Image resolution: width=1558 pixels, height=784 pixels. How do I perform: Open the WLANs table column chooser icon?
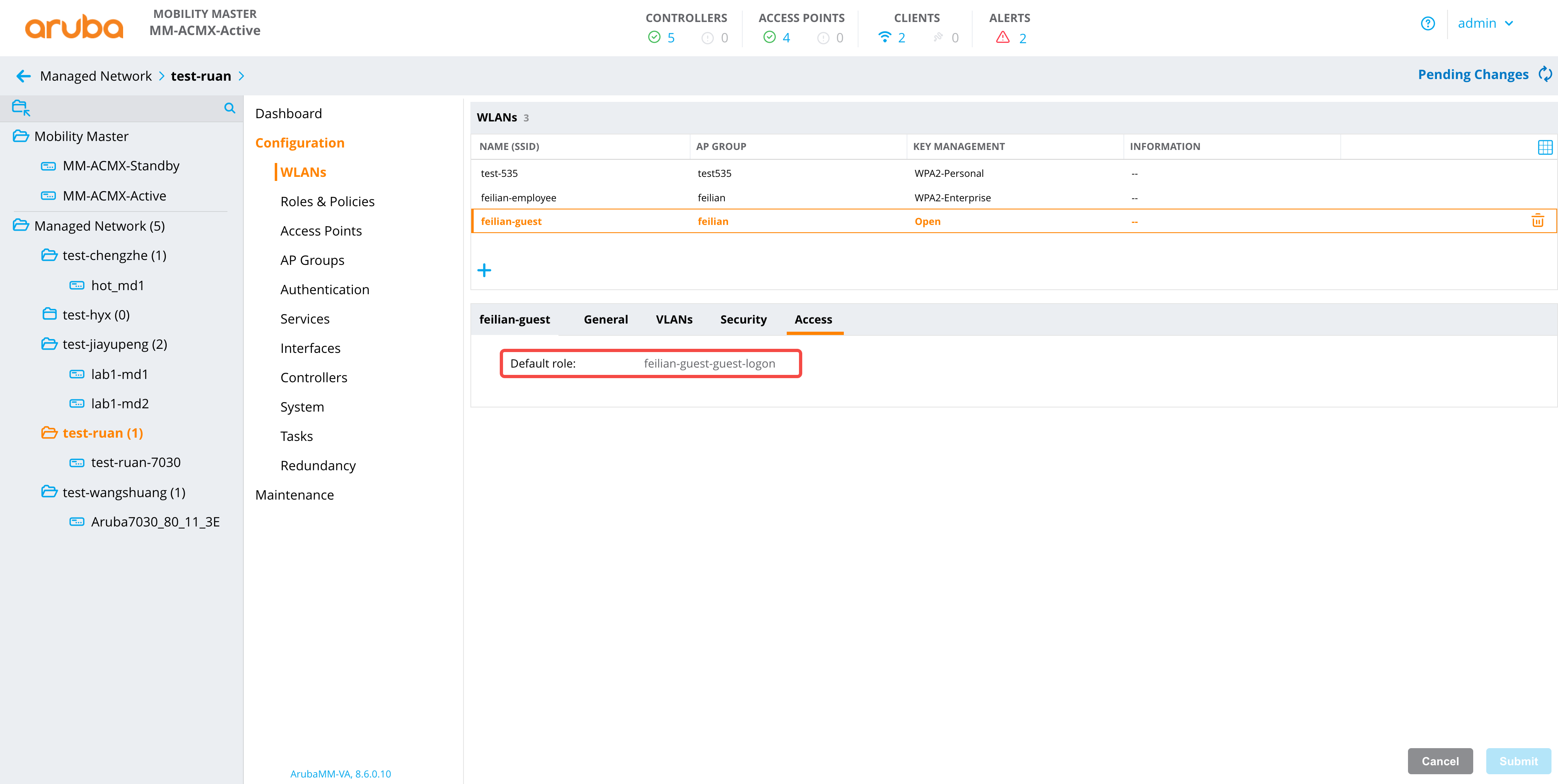click(x=1545, y=147)
